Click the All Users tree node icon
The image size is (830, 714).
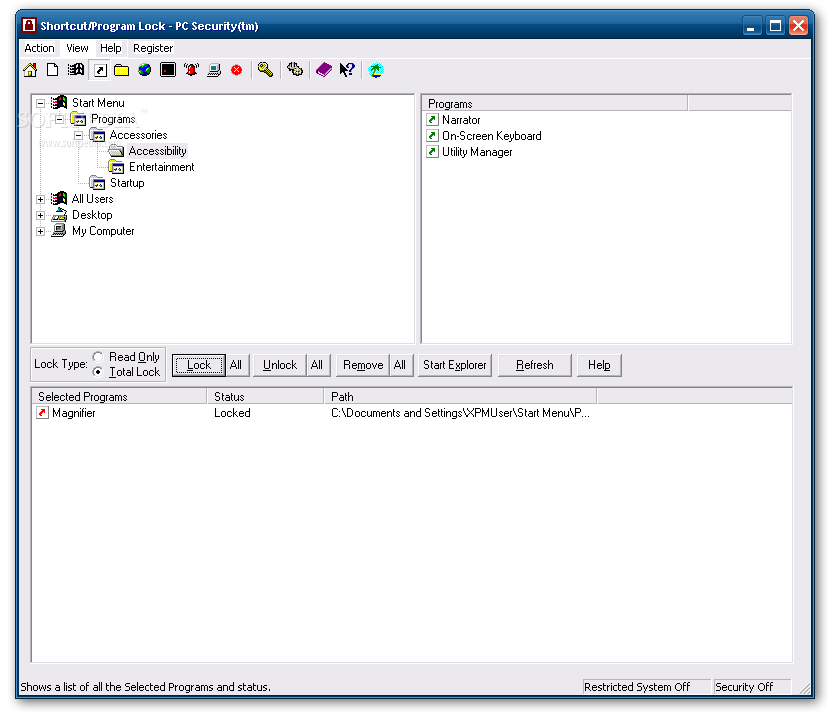pyautogui.click(x=59, y=198)
